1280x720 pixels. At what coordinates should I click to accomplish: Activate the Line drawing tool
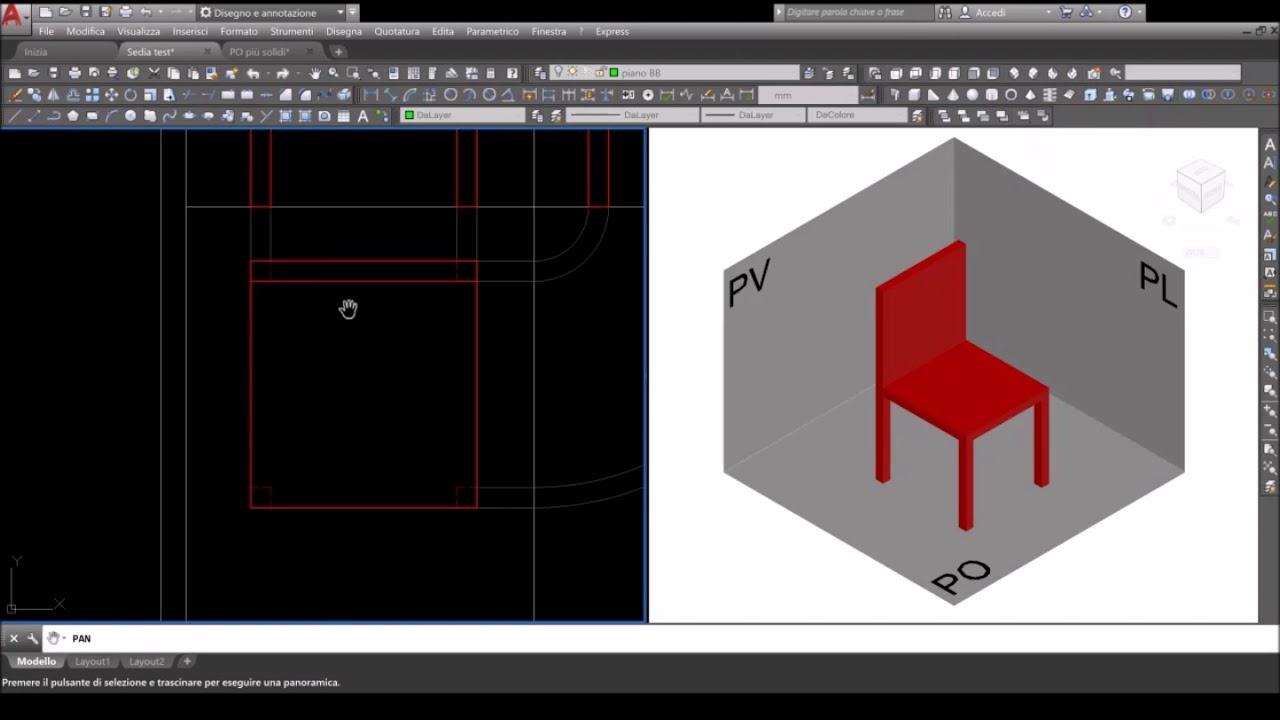click(15, 115)
